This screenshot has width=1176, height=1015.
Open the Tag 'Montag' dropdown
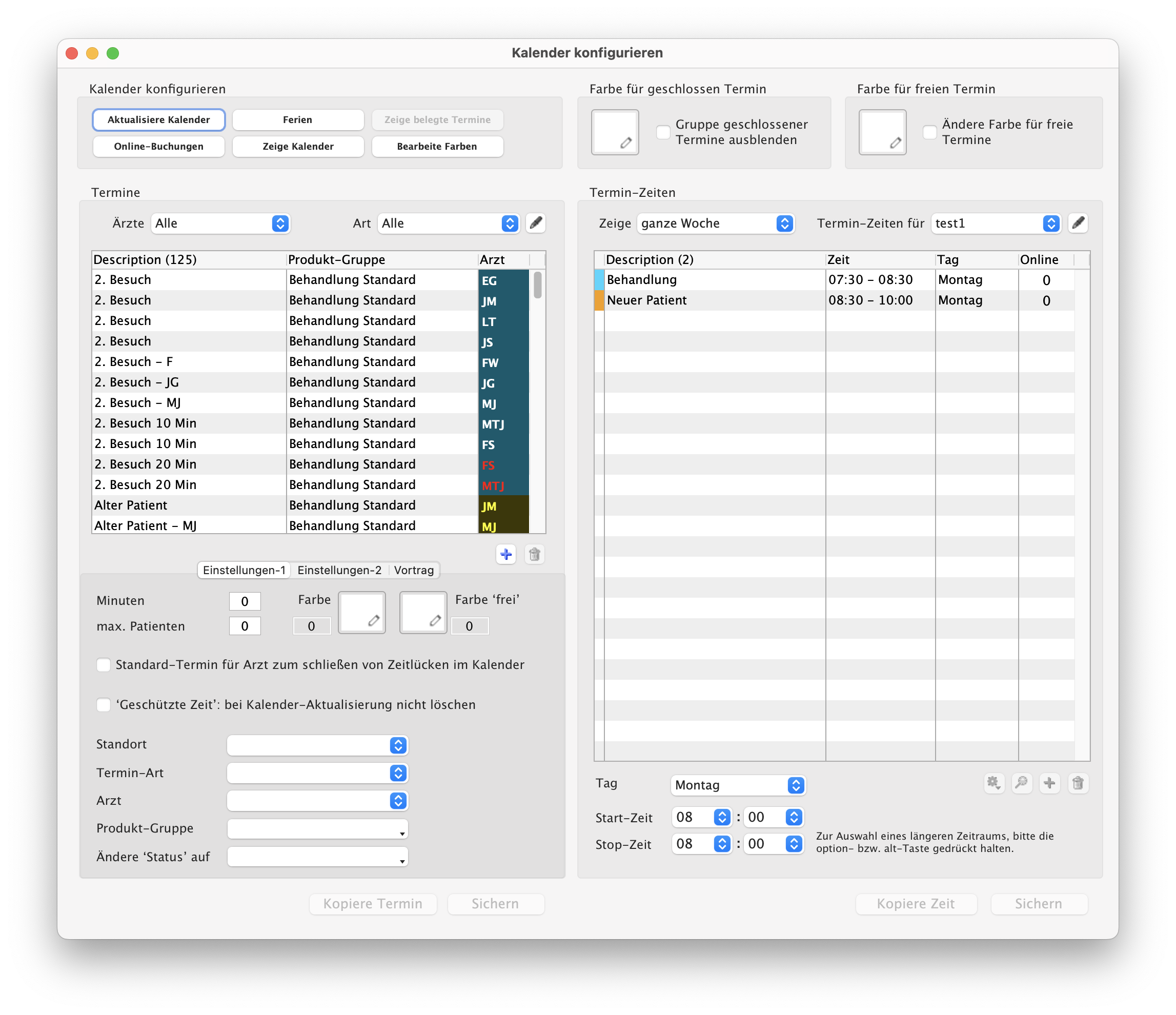coord(738,785)
